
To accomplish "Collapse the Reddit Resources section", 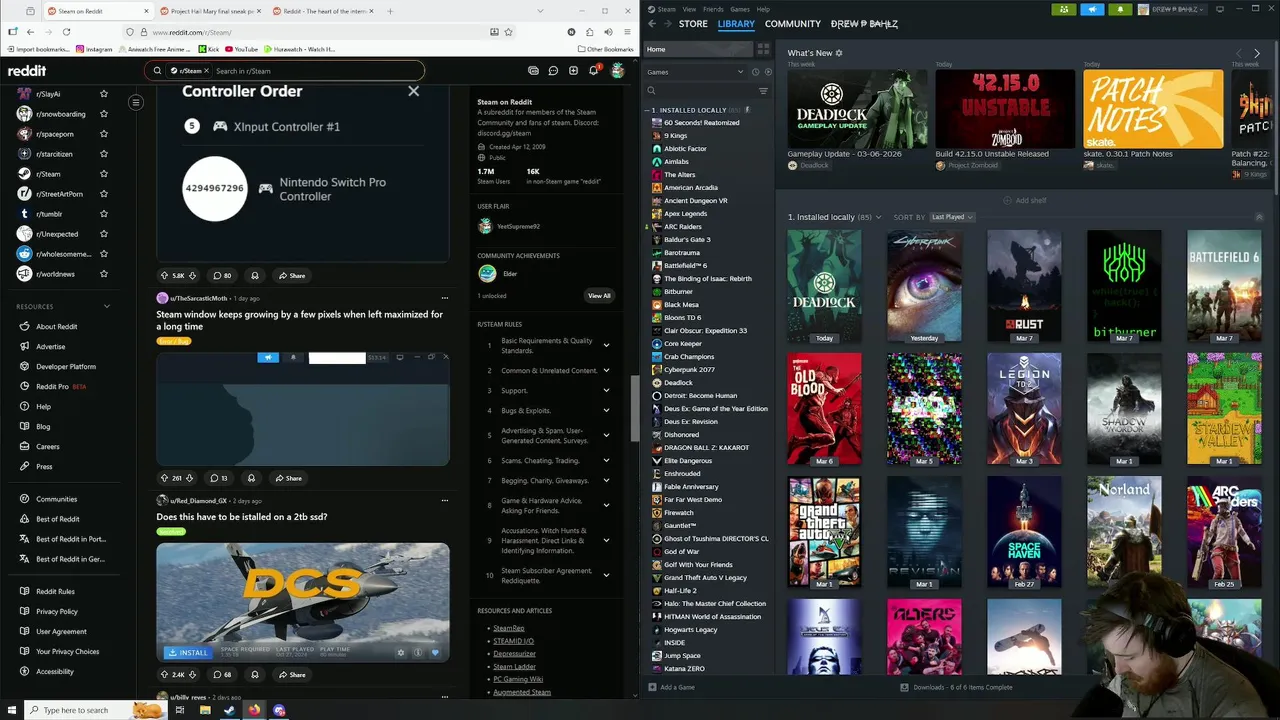I will 107,306.
